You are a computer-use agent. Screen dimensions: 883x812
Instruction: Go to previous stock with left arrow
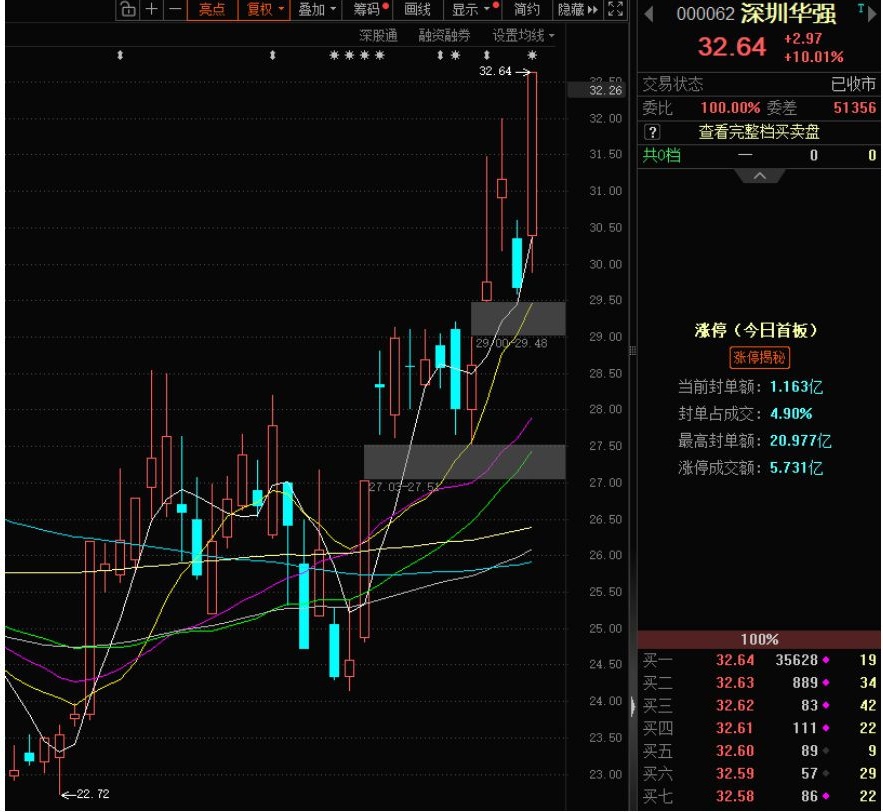[649, 14]
